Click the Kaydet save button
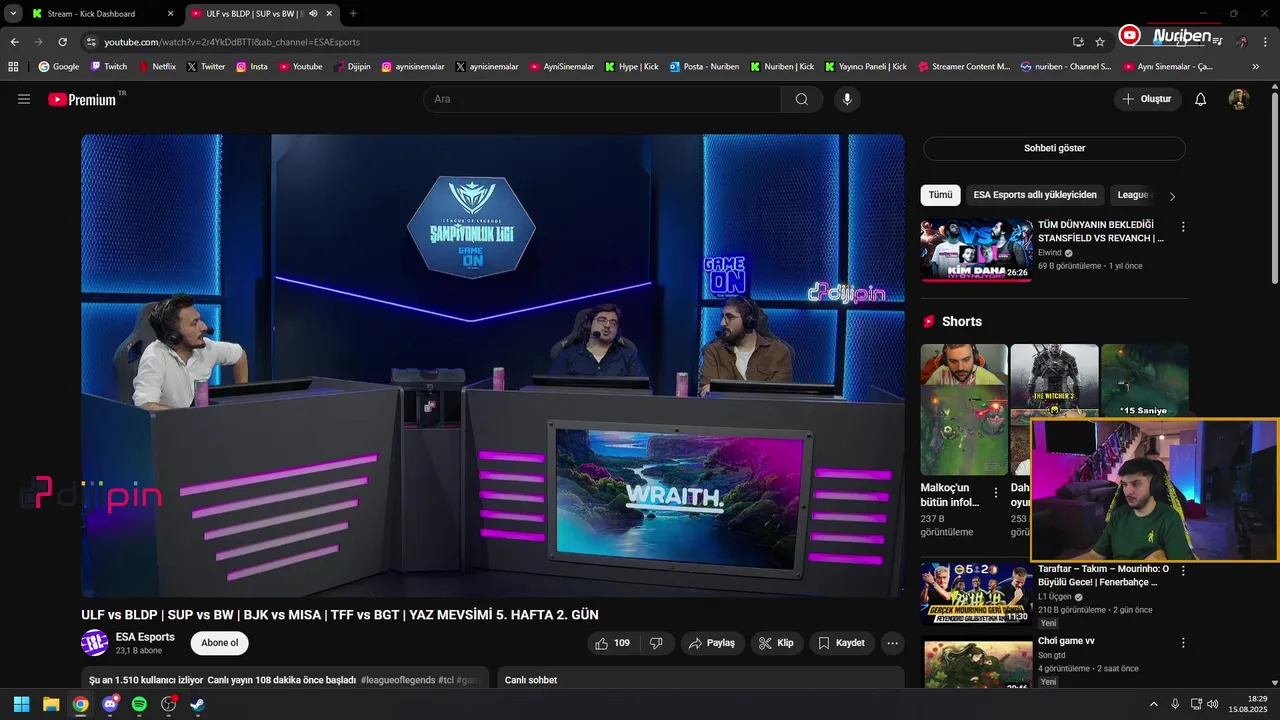 (842, 643)
